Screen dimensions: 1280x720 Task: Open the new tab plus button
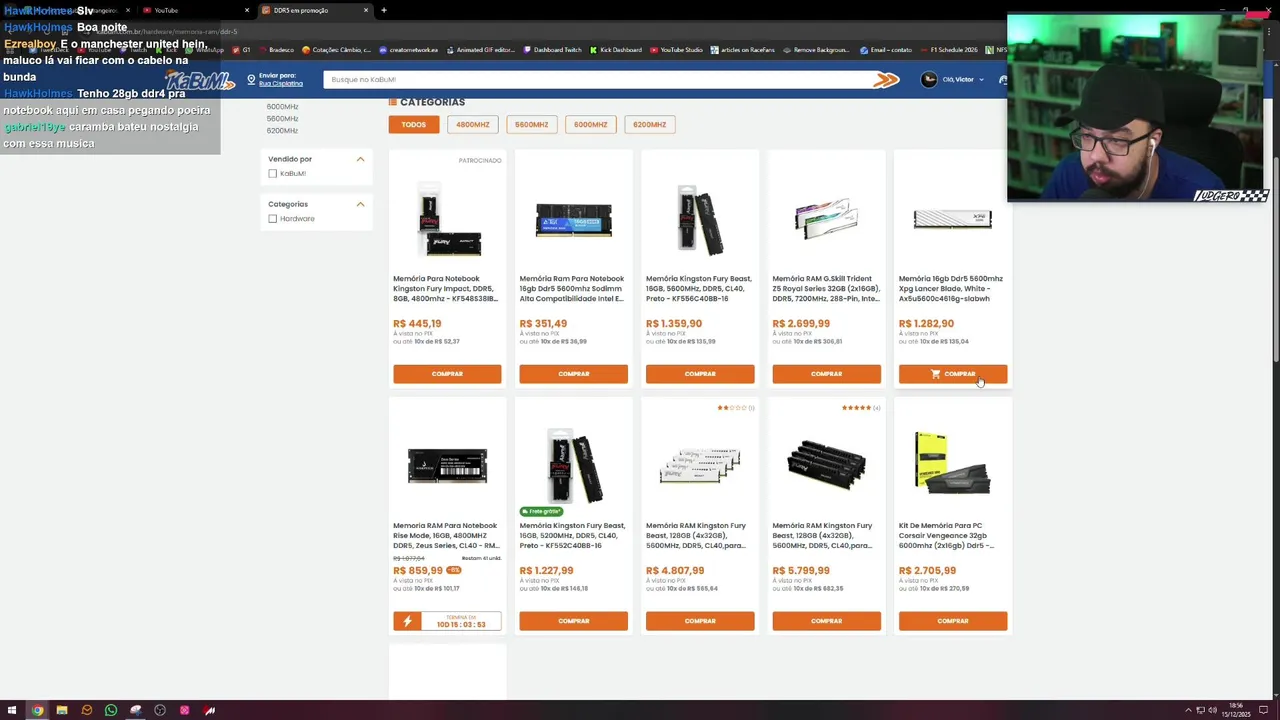[383, 10]
